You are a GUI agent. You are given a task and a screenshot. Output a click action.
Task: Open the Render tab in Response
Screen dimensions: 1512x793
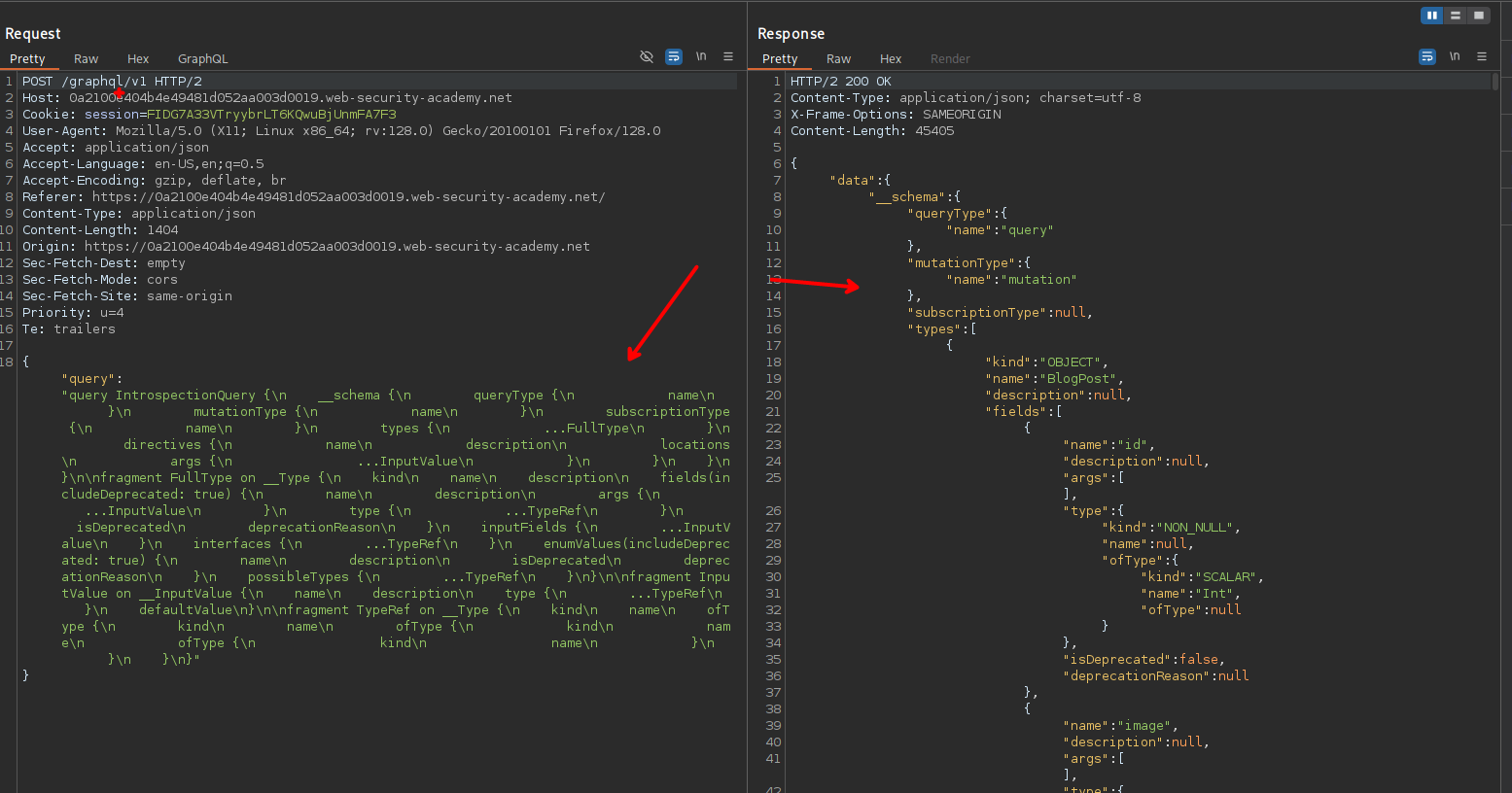point(950,59)
